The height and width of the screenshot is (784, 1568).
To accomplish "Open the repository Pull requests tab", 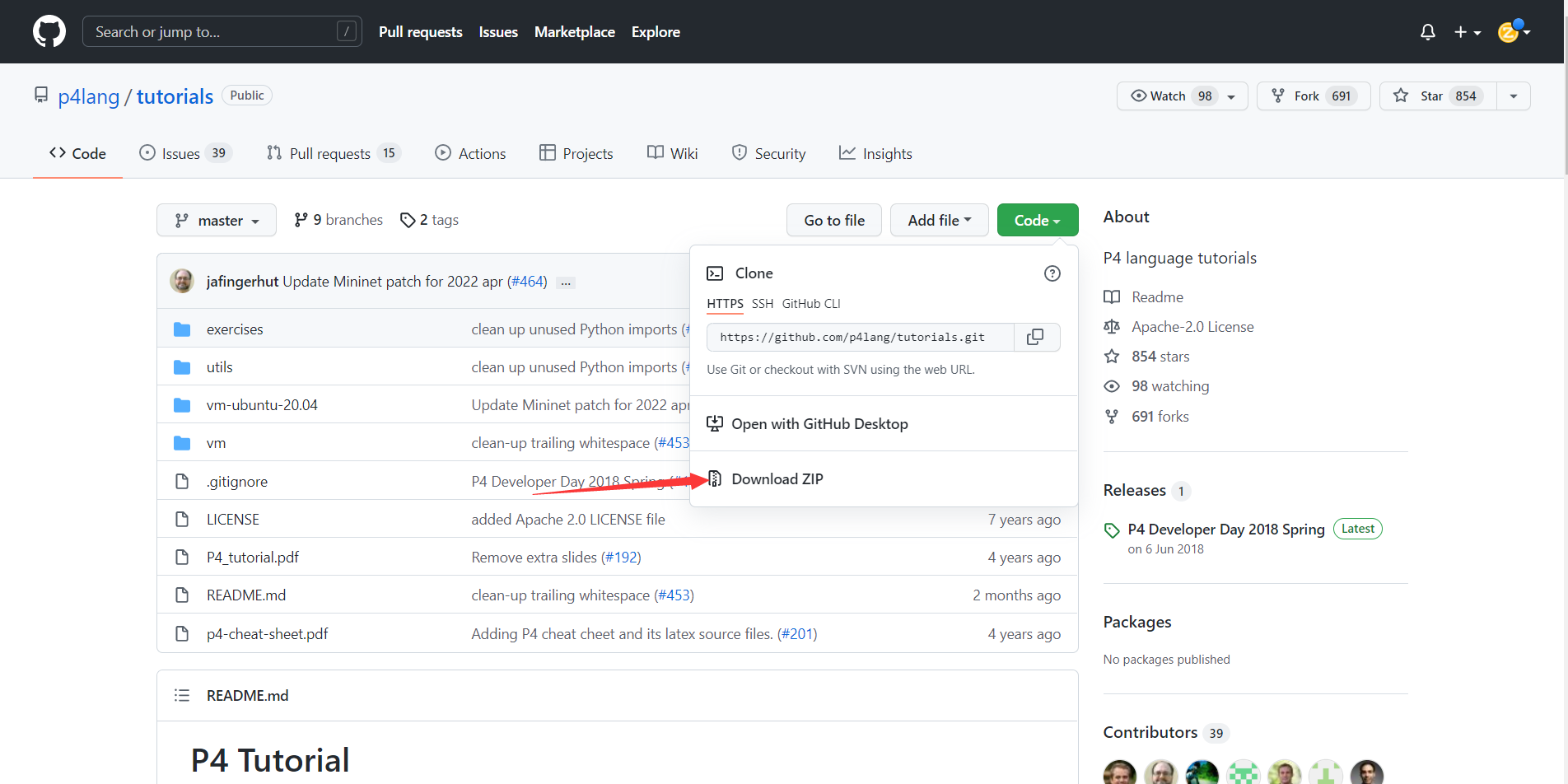I will pos(333,153).
